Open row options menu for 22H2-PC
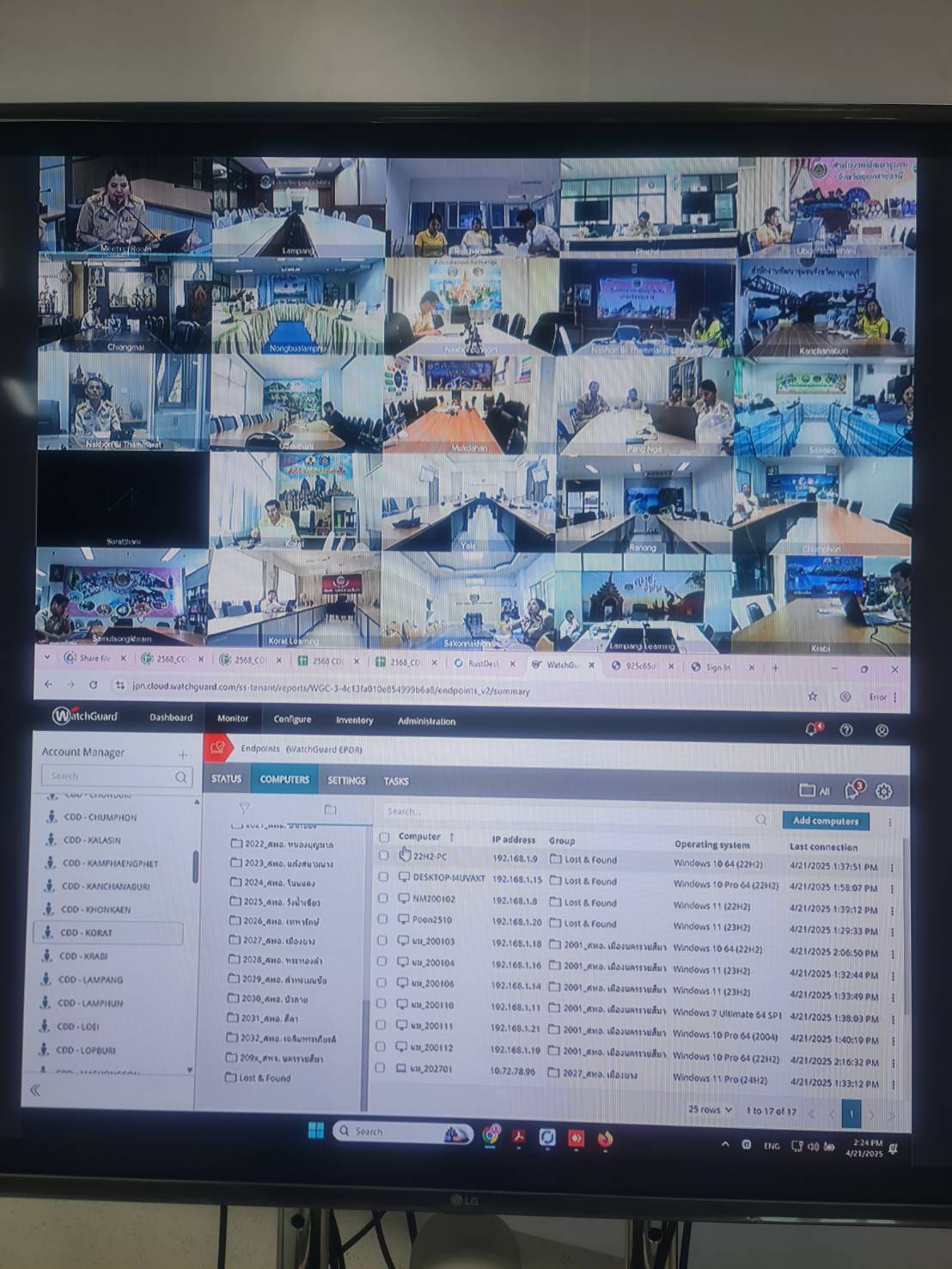Viewport: 952px width, 1269px height. pyautogui.click(x=892, y=868)
